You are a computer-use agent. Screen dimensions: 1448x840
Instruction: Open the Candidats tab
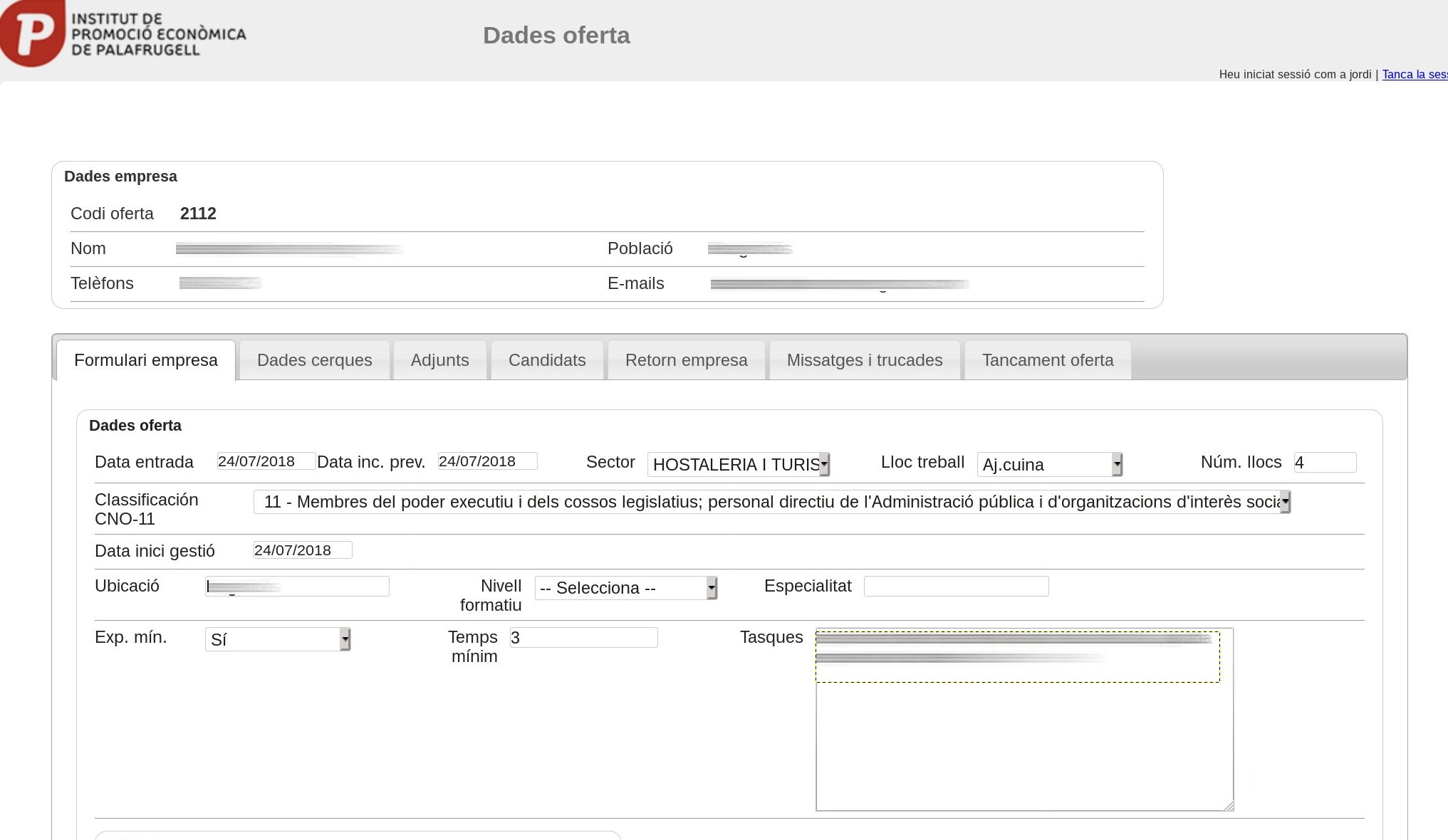coord(547,360)
